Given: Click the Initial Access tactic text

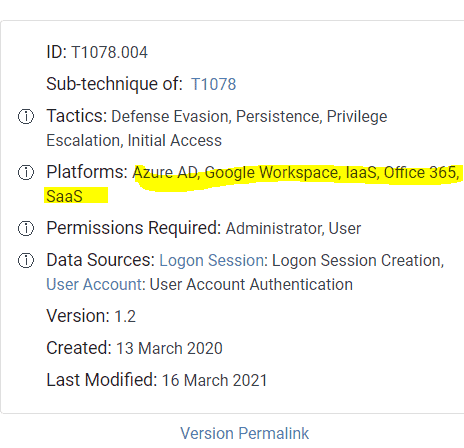Looking at the screenshot, I should pos(175,140).
